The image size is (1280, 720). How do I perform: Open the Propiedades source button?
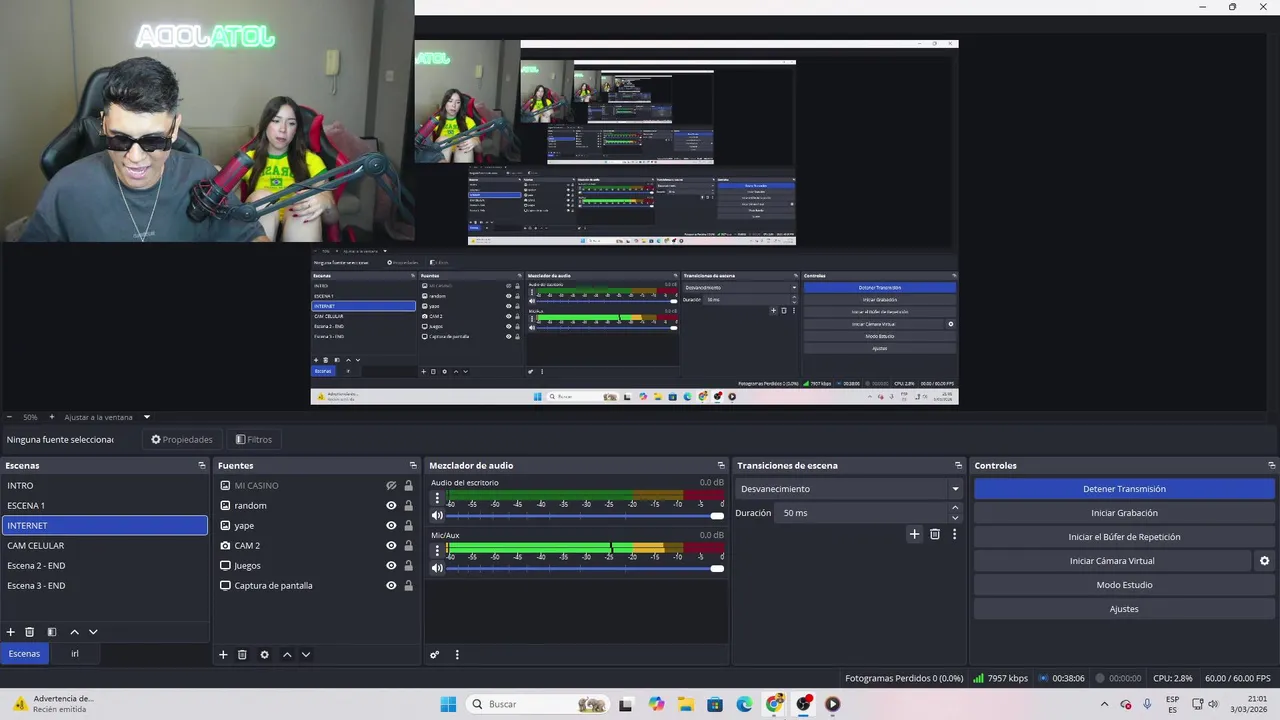coord(182,439)
